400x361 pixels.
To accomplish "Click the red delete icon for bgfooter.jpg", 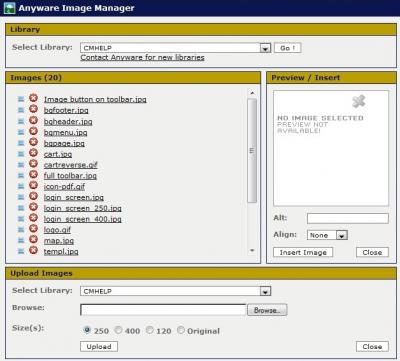I will click(33, 109).
